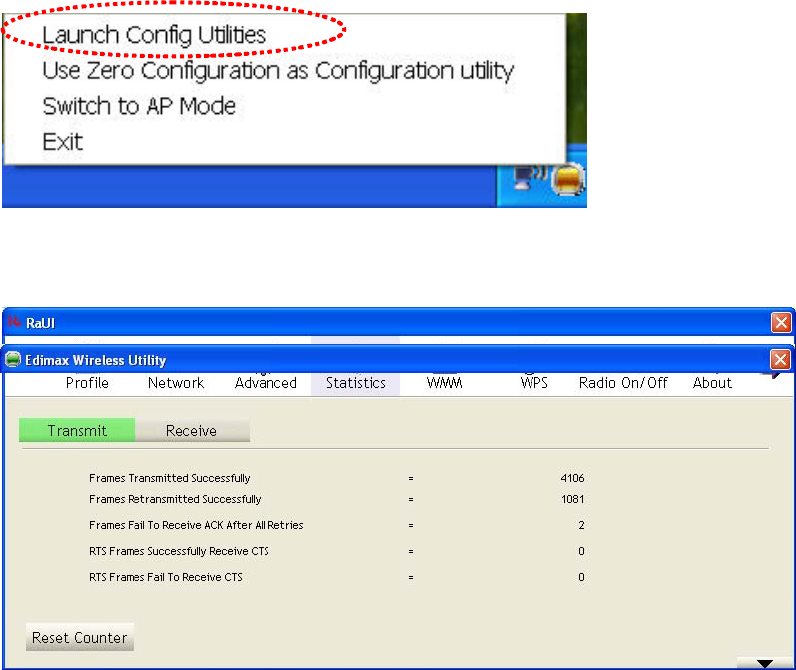Click the Reset Counter button
796x670 pixels.
(80, 638)
